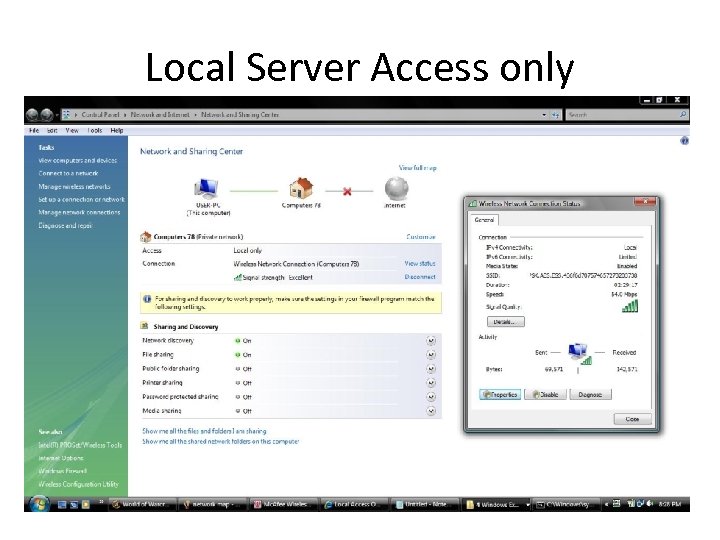The image size is (720, 540).
Task: Select the General tab in status dialog
Action: click(484, 220)
